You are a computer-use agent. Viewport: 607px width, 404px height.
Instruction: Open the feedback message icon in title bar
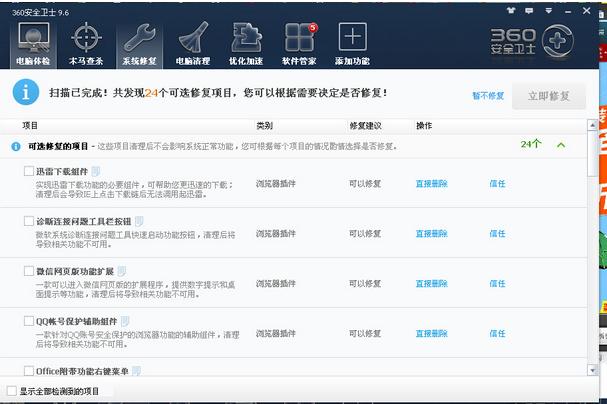click(x=529, y=11)
